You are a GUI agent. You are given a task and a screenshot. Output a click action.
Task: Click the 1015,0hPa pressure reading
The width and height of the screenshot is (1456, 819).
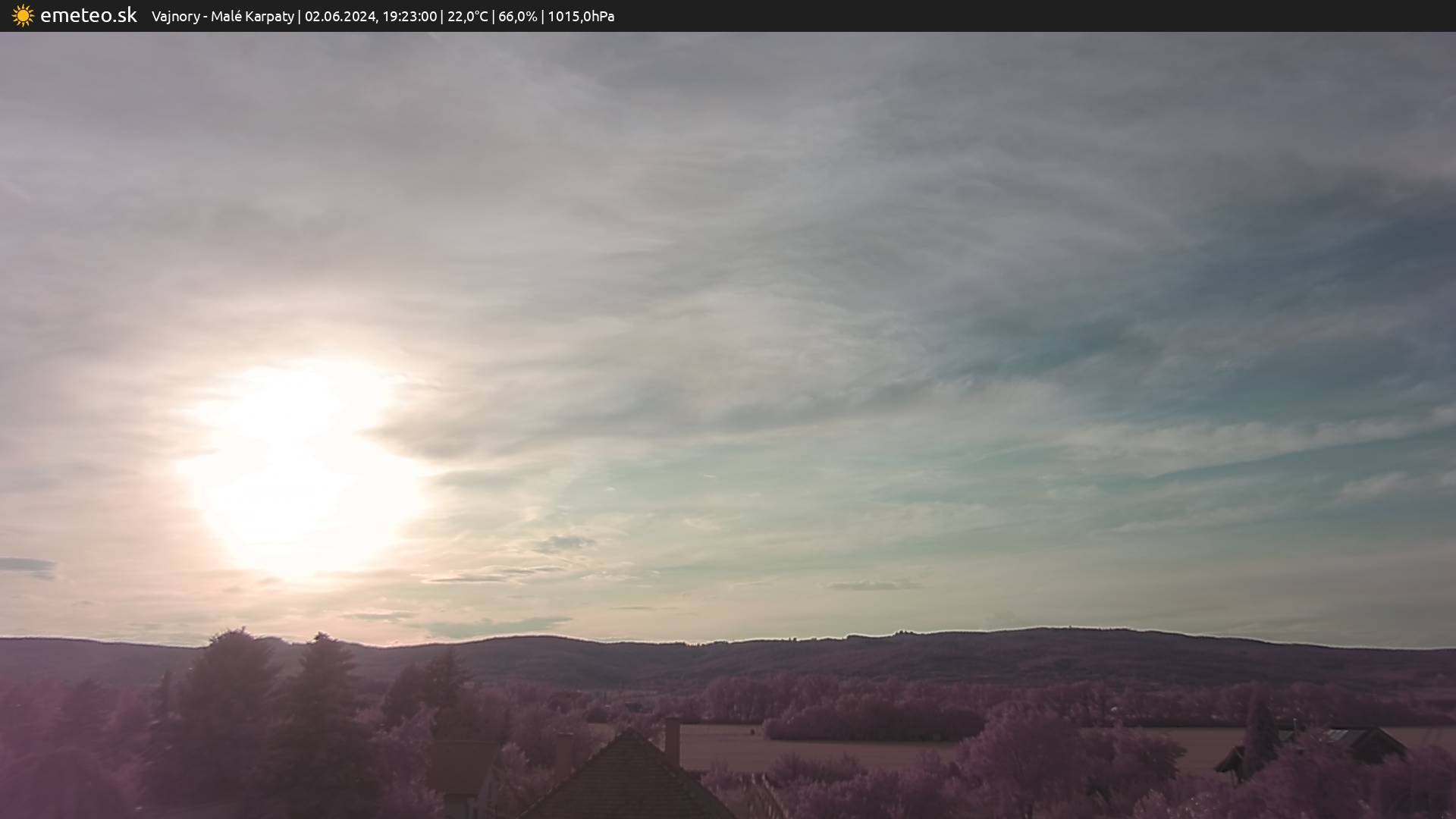(581, 16)
